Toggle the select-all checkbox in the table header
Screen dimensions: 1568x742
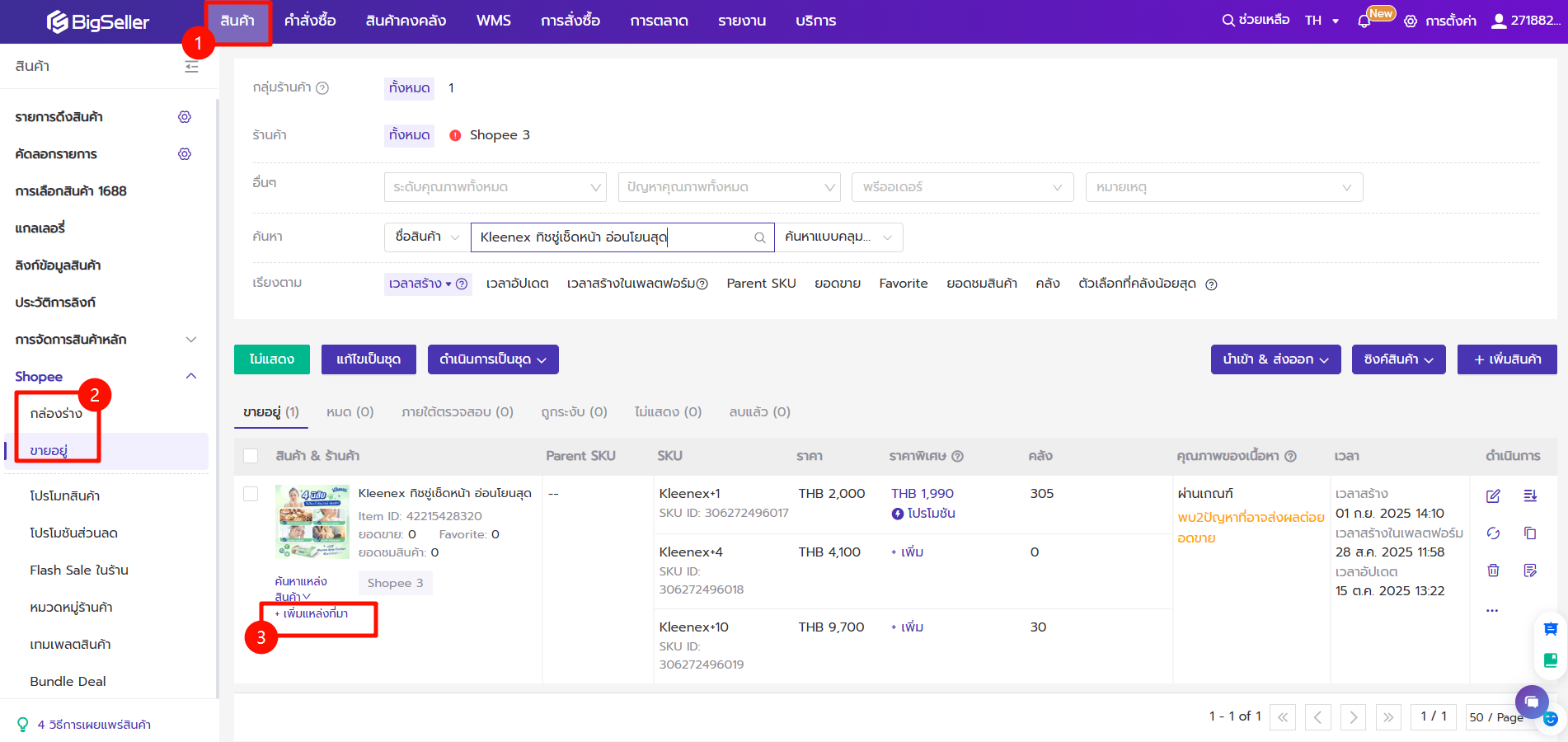(x=251, y=456)
